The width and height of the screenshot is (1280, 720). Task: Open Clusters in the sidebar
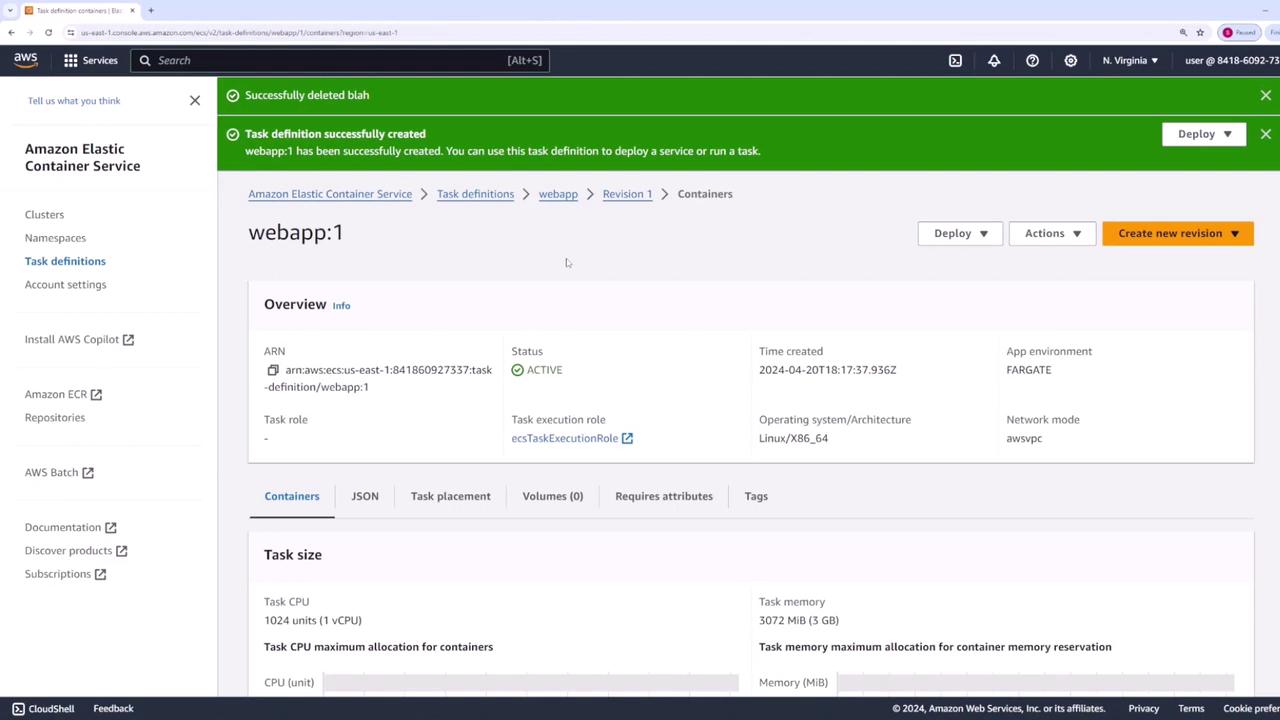point(44,215)
